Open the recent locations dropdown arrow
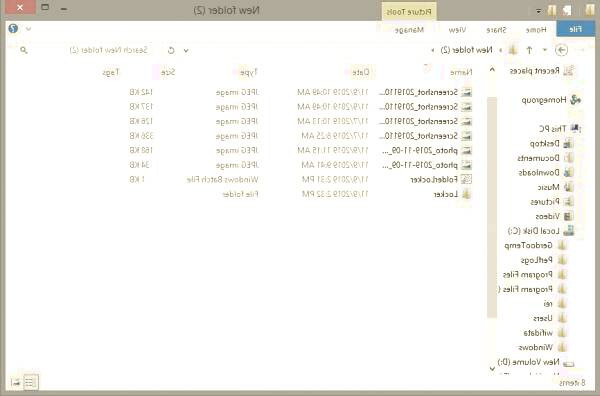Screen dimensions: 600x396 click(545, 50)
